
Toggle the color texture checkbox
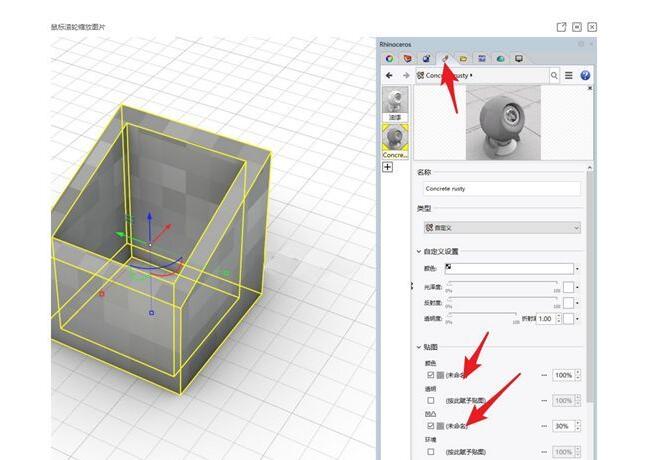click(x=431, y=375)
